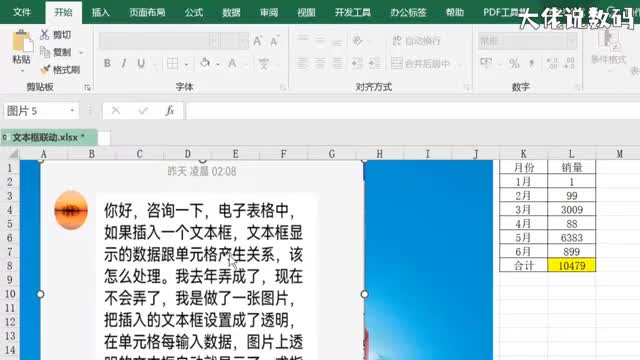Apply comma style icon
The height and width of the screenshot is (360, 640).
pos(531,63)
